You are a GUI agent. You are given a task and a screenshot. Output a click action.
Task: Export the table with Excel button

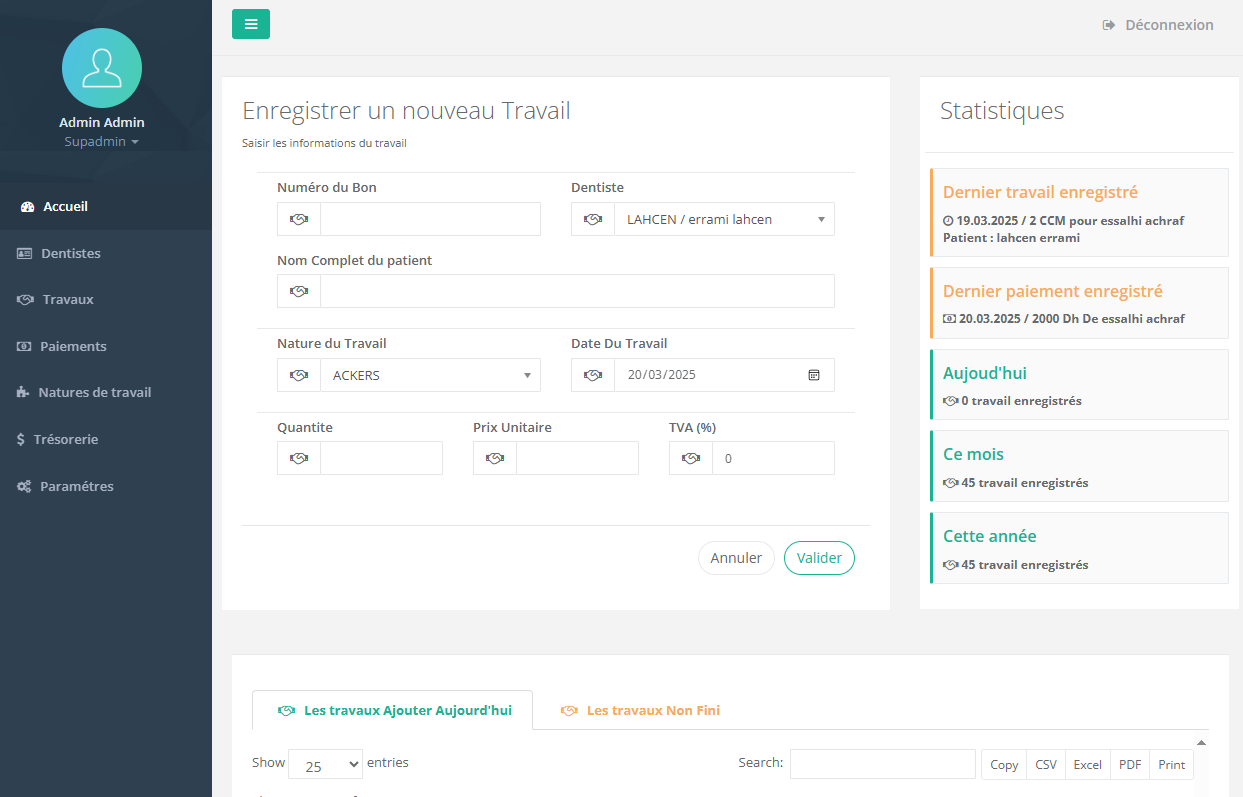[x=1087, y=764]
